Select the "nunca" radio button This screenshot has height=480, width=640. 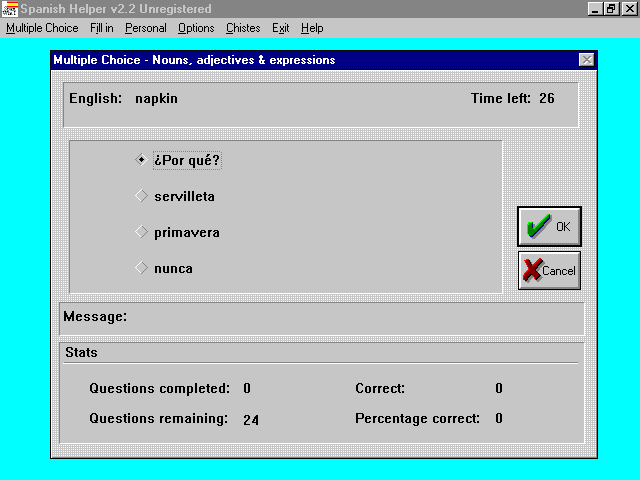pyautogui.click(x=141, y=268)
